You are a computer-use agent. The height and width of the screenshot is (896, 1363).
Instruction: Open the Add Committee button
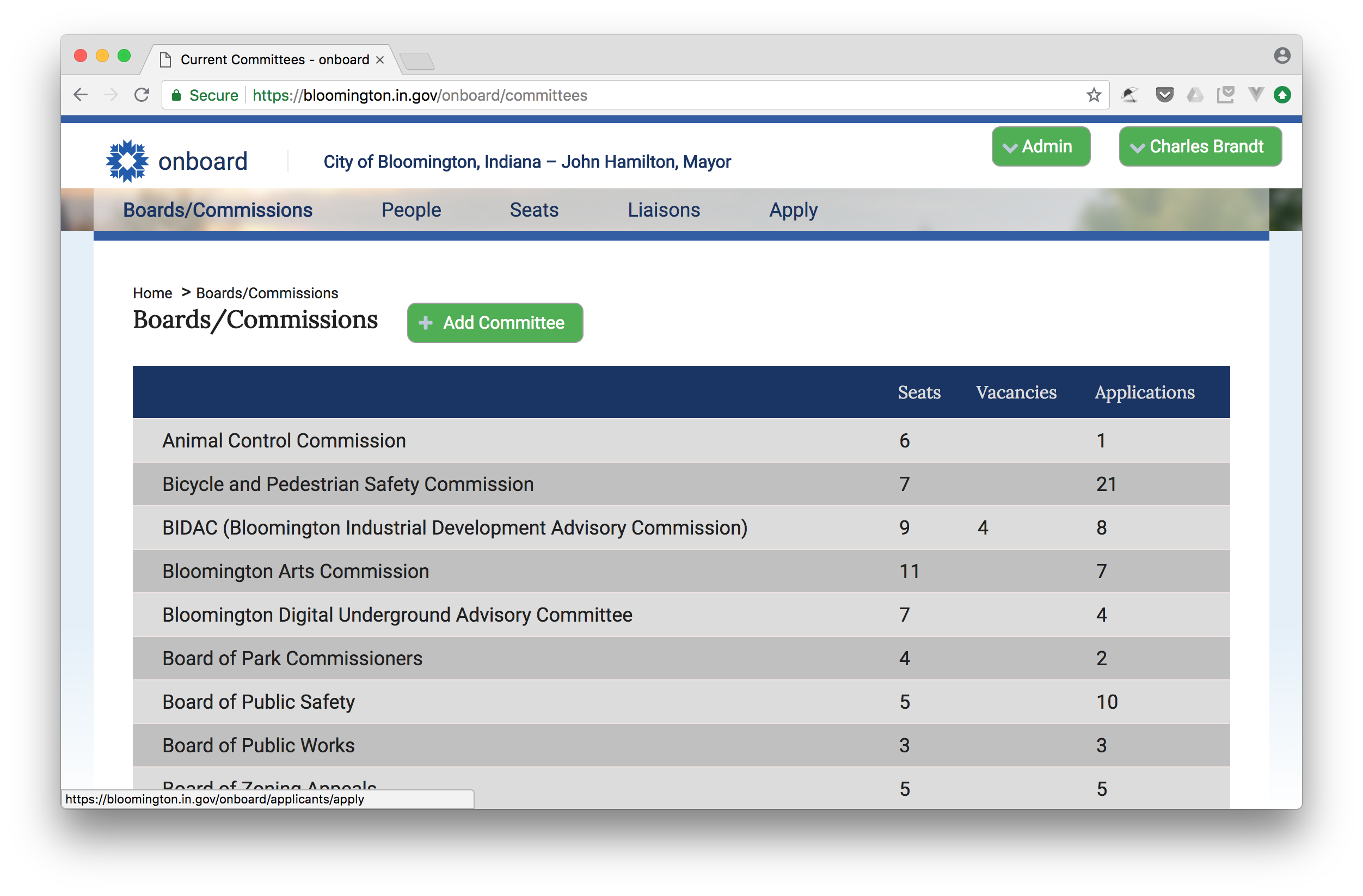[x=495, y=322]
